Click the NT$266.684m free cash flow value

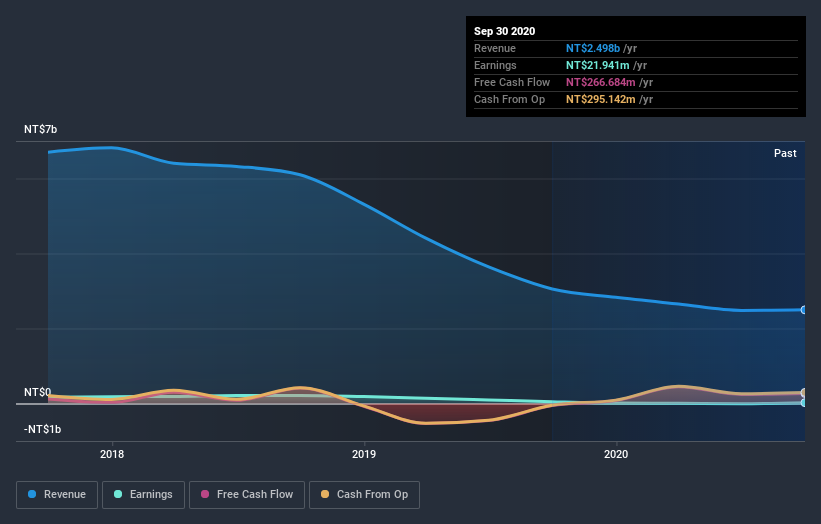coord(601,82)
